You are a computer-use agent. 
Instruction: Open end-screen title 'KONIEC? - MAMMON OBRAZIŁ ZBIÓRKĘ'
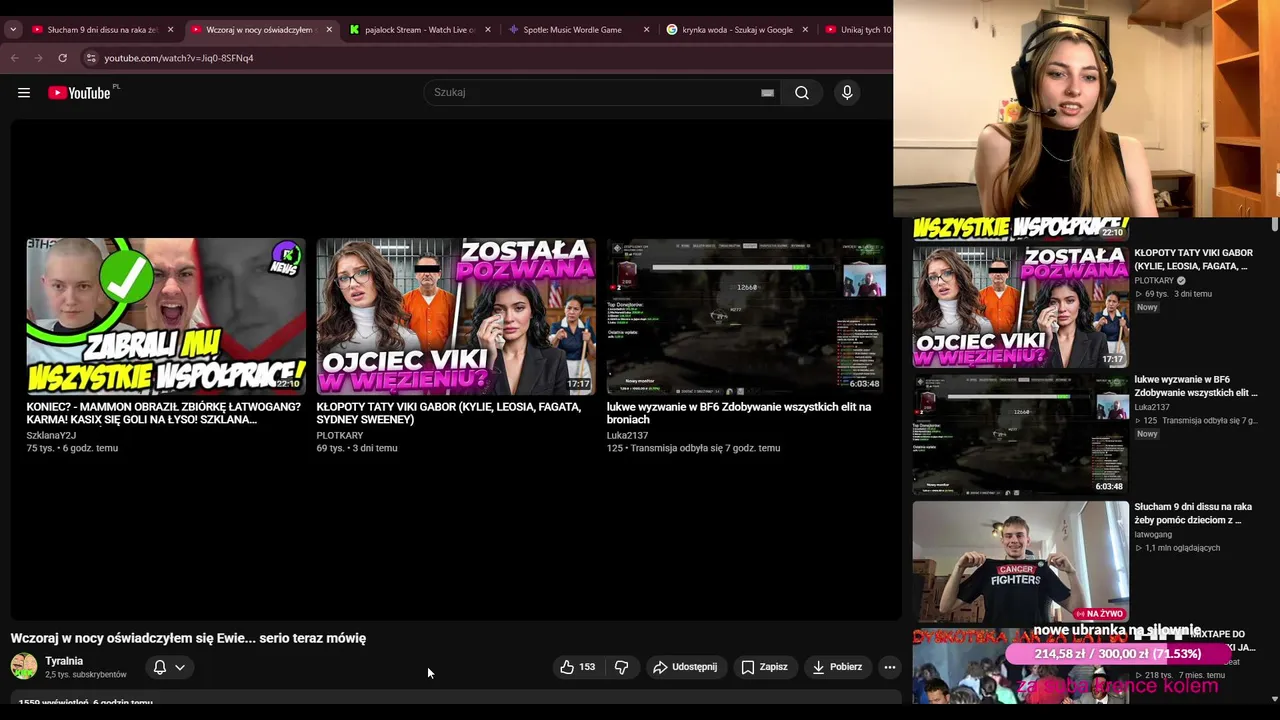pos(164,413)
